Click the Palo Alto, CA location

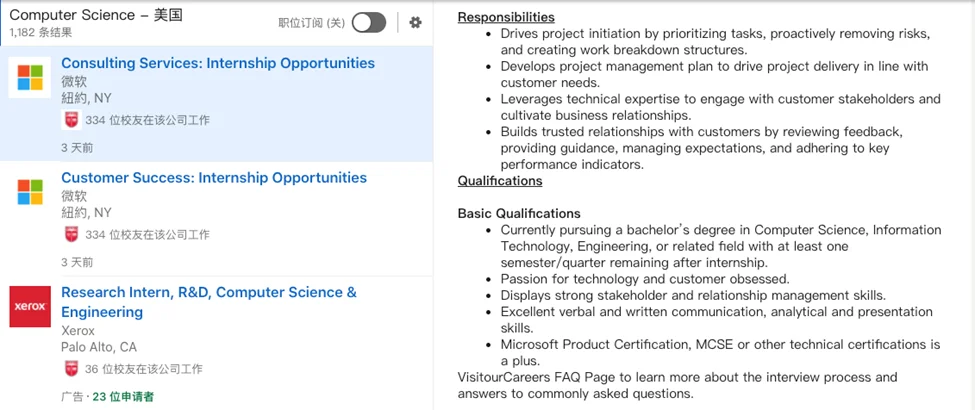[x=99, y=347]
